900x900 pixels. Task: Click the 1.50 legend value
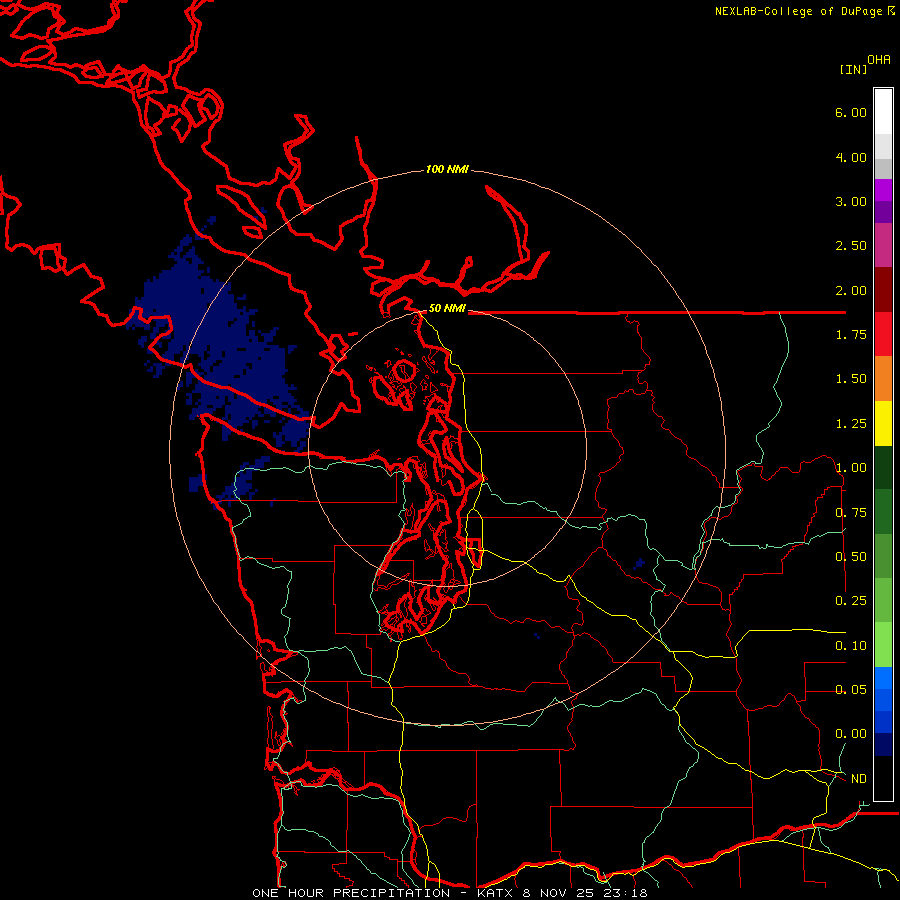pos(851,379)
